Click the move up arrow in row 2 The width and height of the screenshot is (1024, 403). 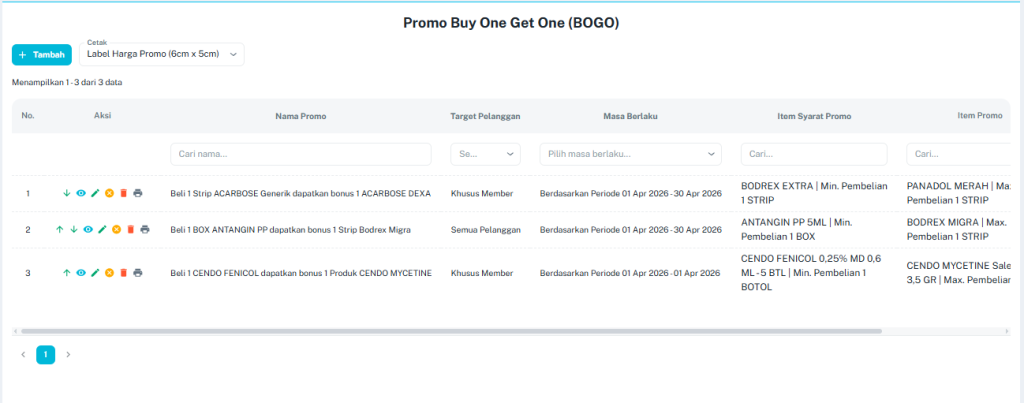[x=60, y=229]
